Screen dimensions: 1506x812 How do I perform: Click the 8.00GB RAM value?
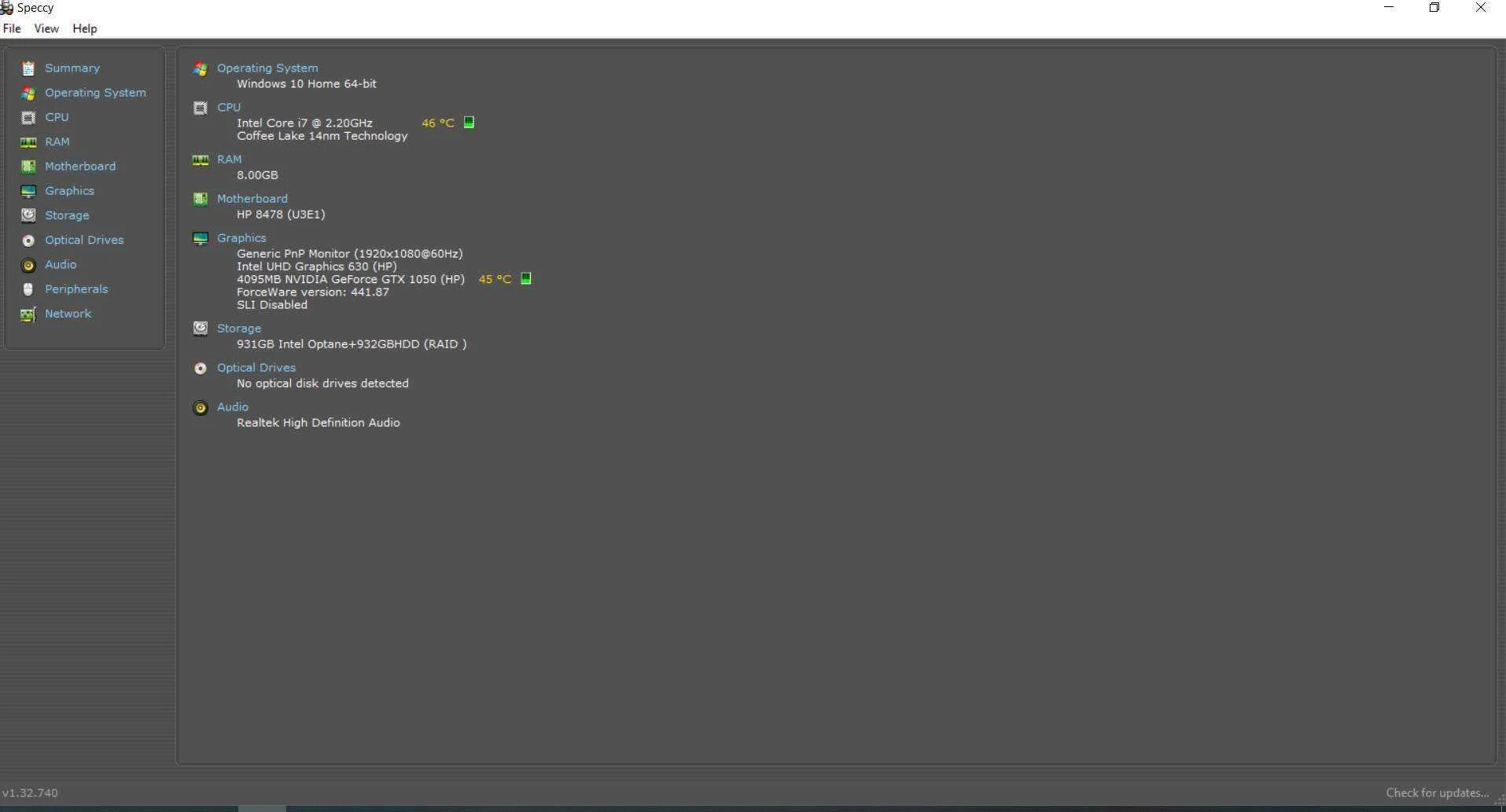click(x=257, y=175)
